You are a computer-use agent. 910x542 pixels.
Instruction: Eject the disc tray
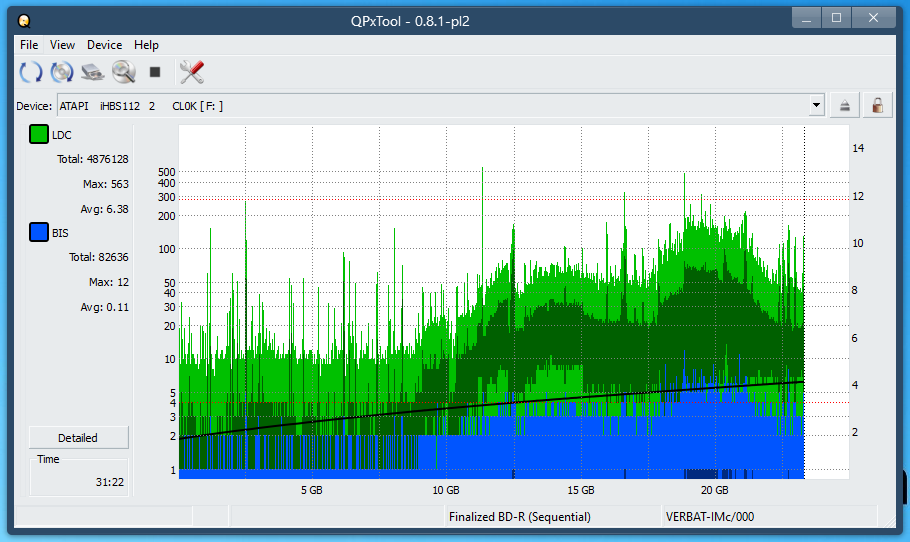pos(845,105)
